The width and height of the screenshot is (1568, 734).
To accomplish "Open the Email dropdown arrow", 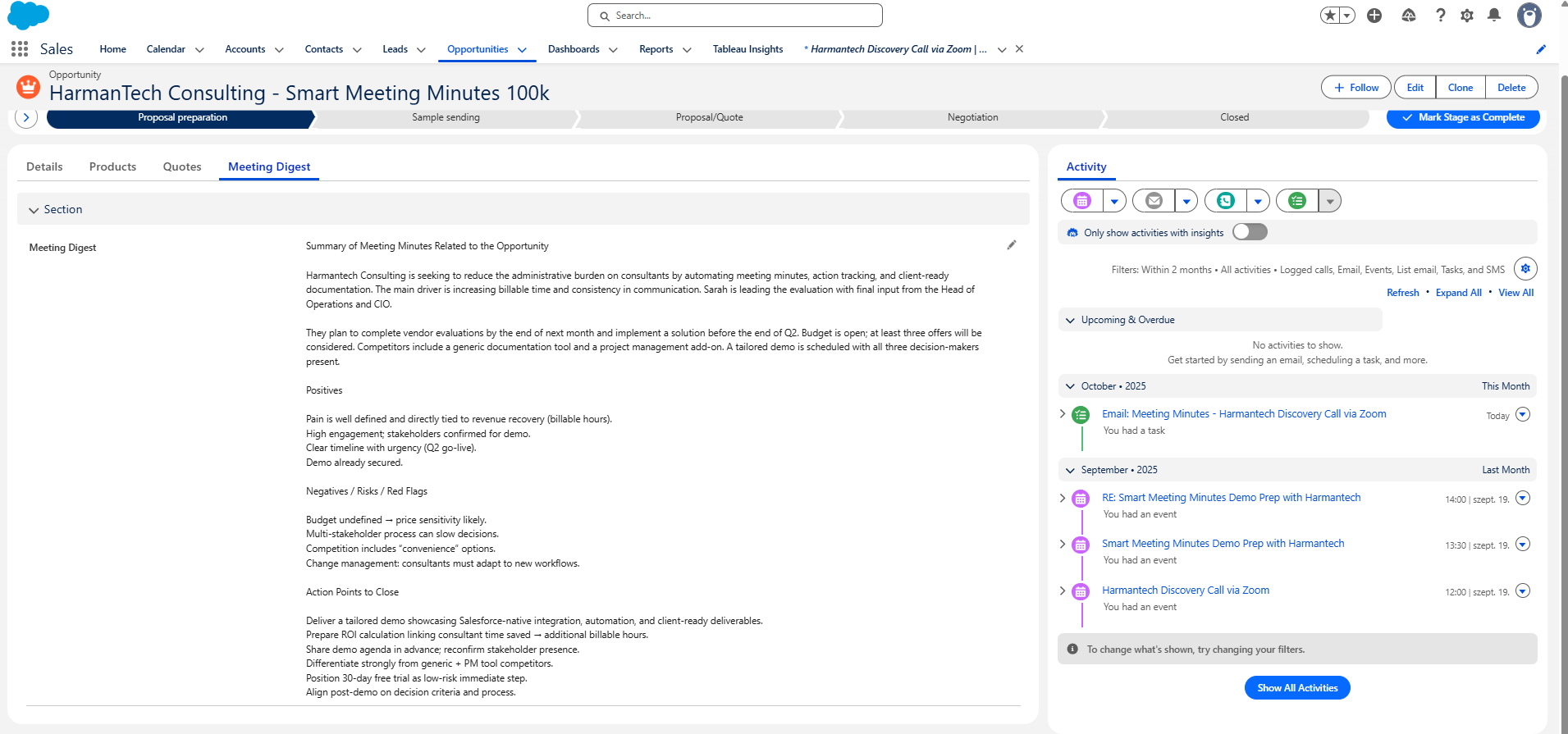I will (1186, 201).
